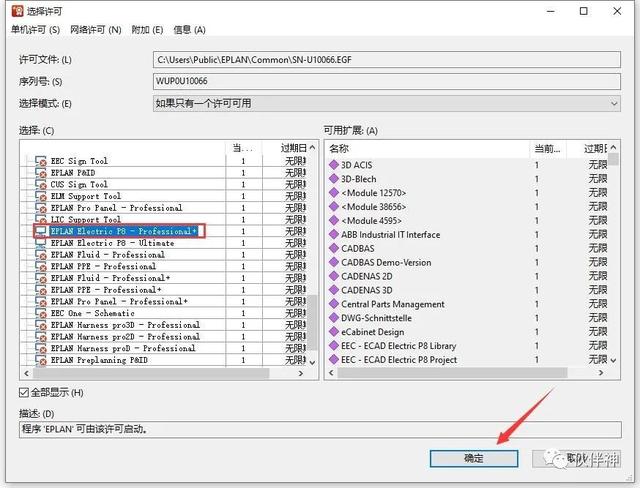Click the diamond icon beside eCabinet Design
The height and width of the screenshot is (488, 640).
pyautogui.click(x=334, y=331)
